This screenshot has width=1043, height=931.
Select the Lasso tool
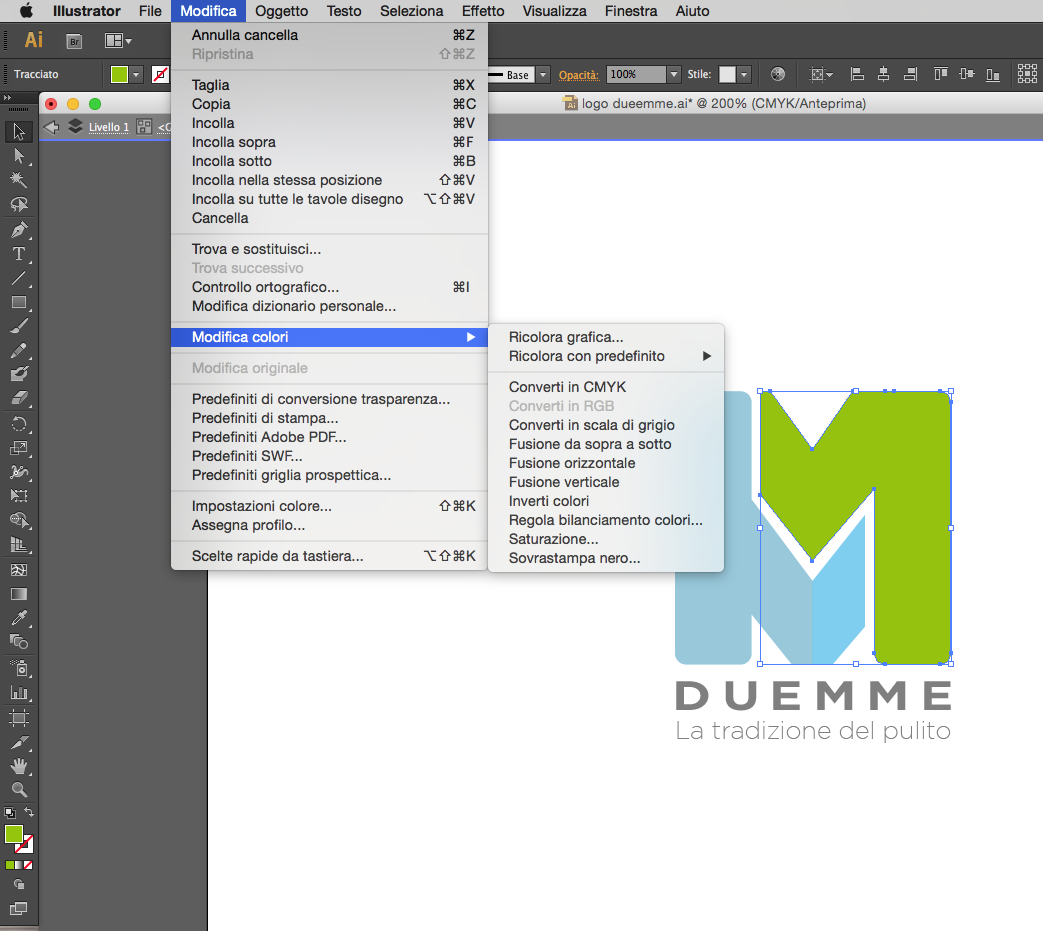(19, 204)
